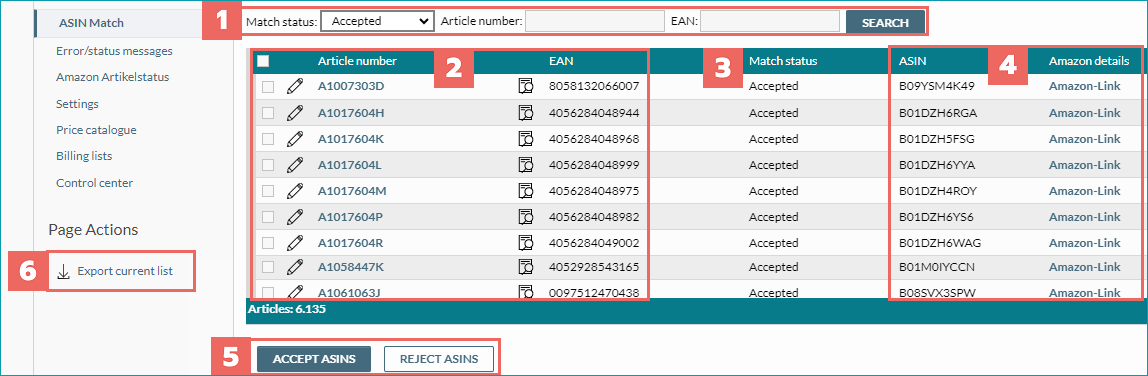Check the box for article A1017604R

pos(268,243)
